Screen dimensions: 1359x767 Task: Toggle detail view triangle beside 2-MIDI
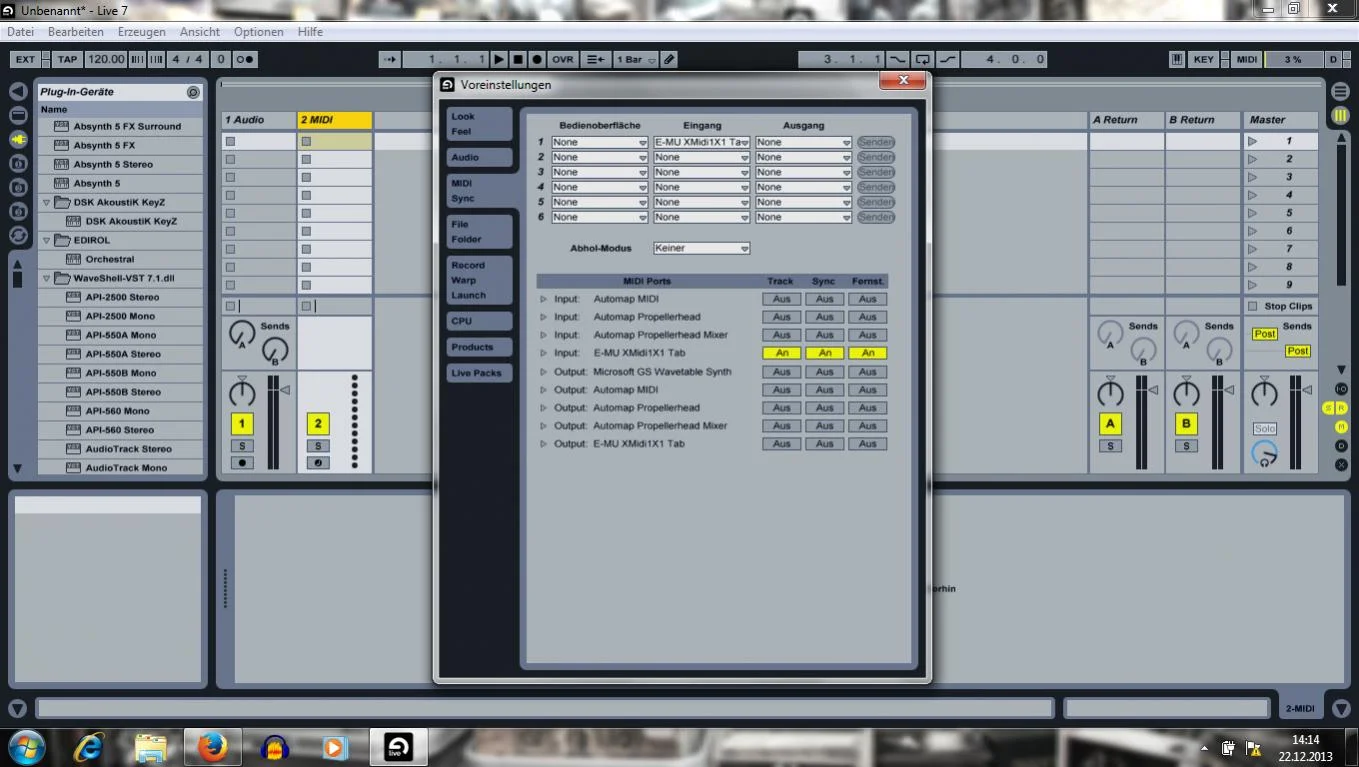pos(1341,708)
